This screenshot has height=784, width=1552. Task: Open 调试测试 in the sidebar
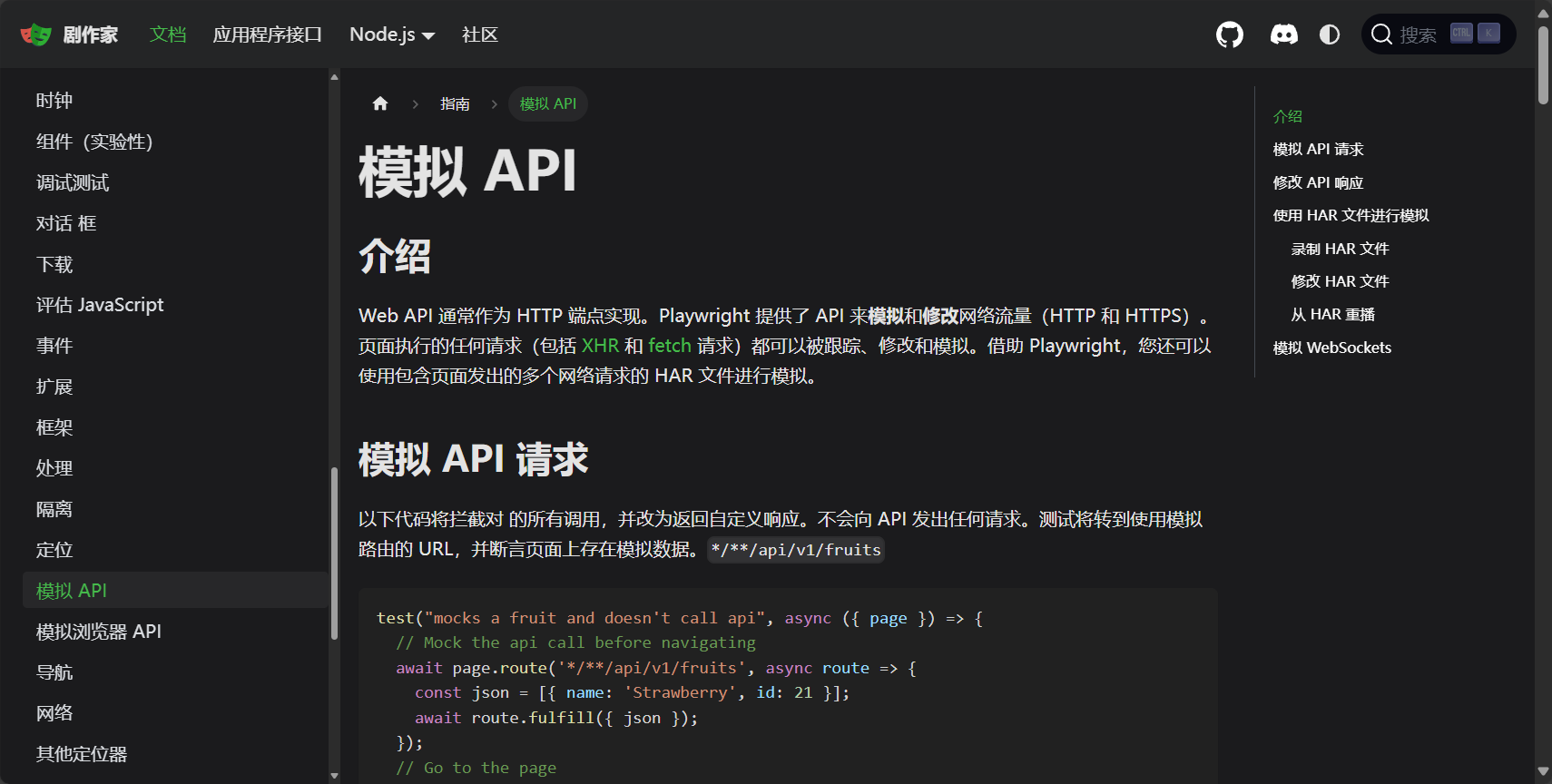[x=176, y=182]
